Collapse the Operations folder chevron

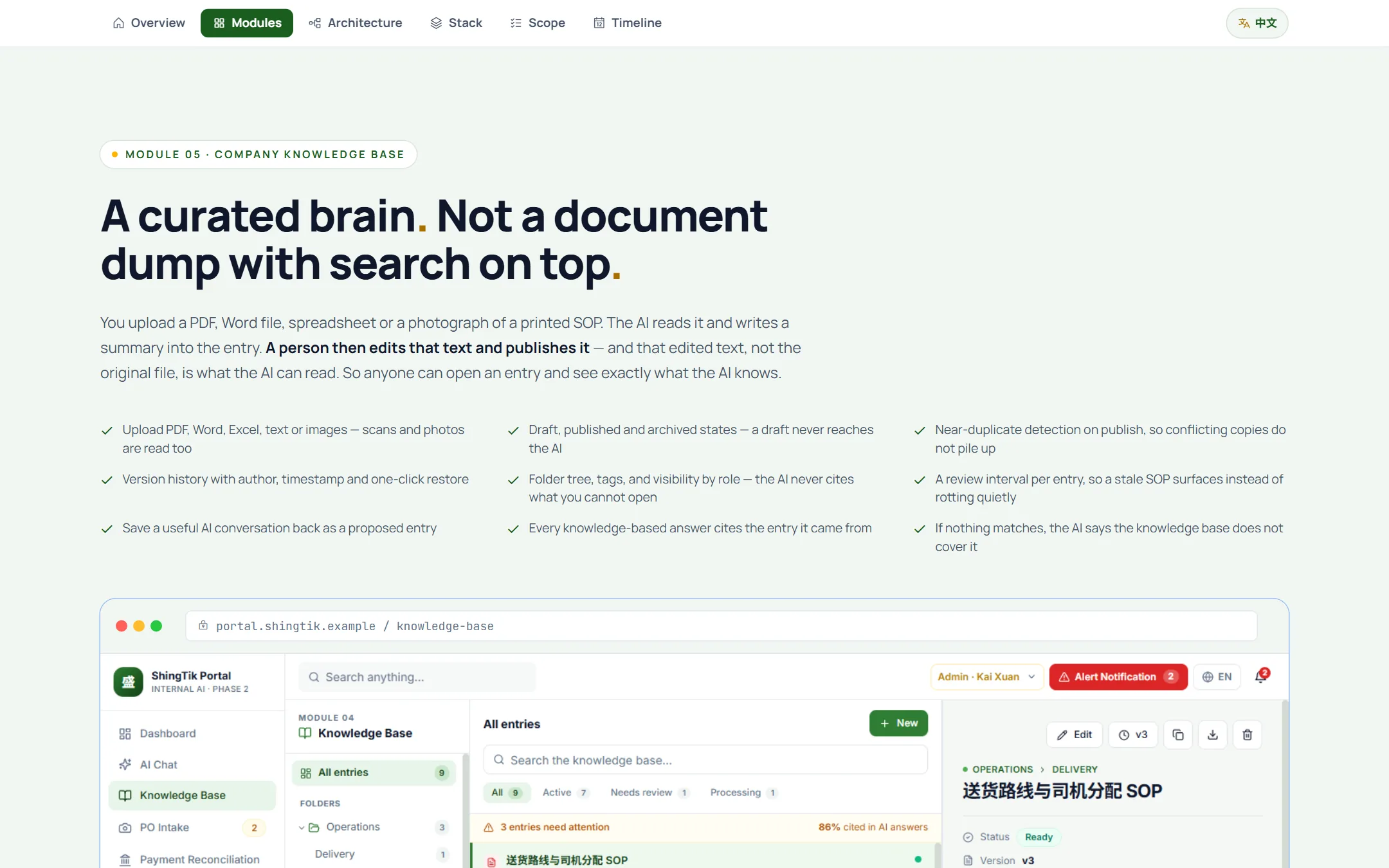302,827
